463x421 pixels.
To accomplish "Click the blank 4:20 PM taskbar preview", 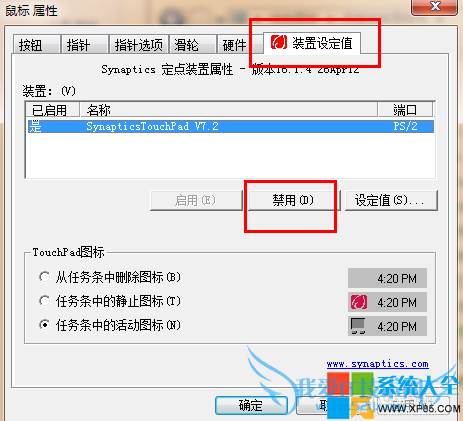I will point(387,278).
